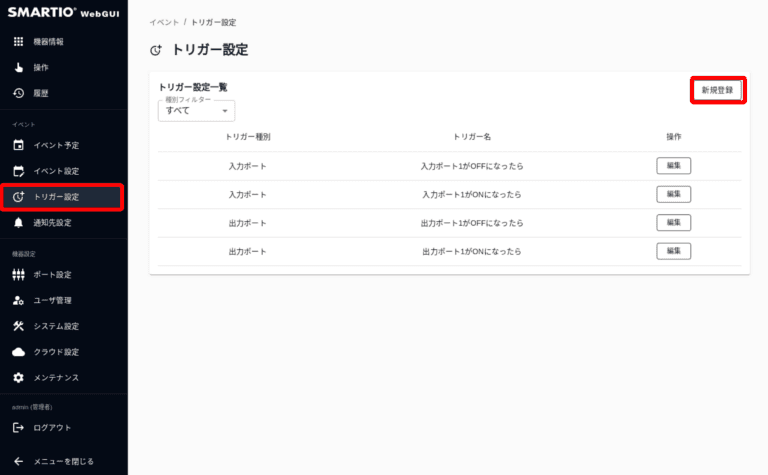
Task: Open システム設定 menu item
Action: tap(64, 326)
